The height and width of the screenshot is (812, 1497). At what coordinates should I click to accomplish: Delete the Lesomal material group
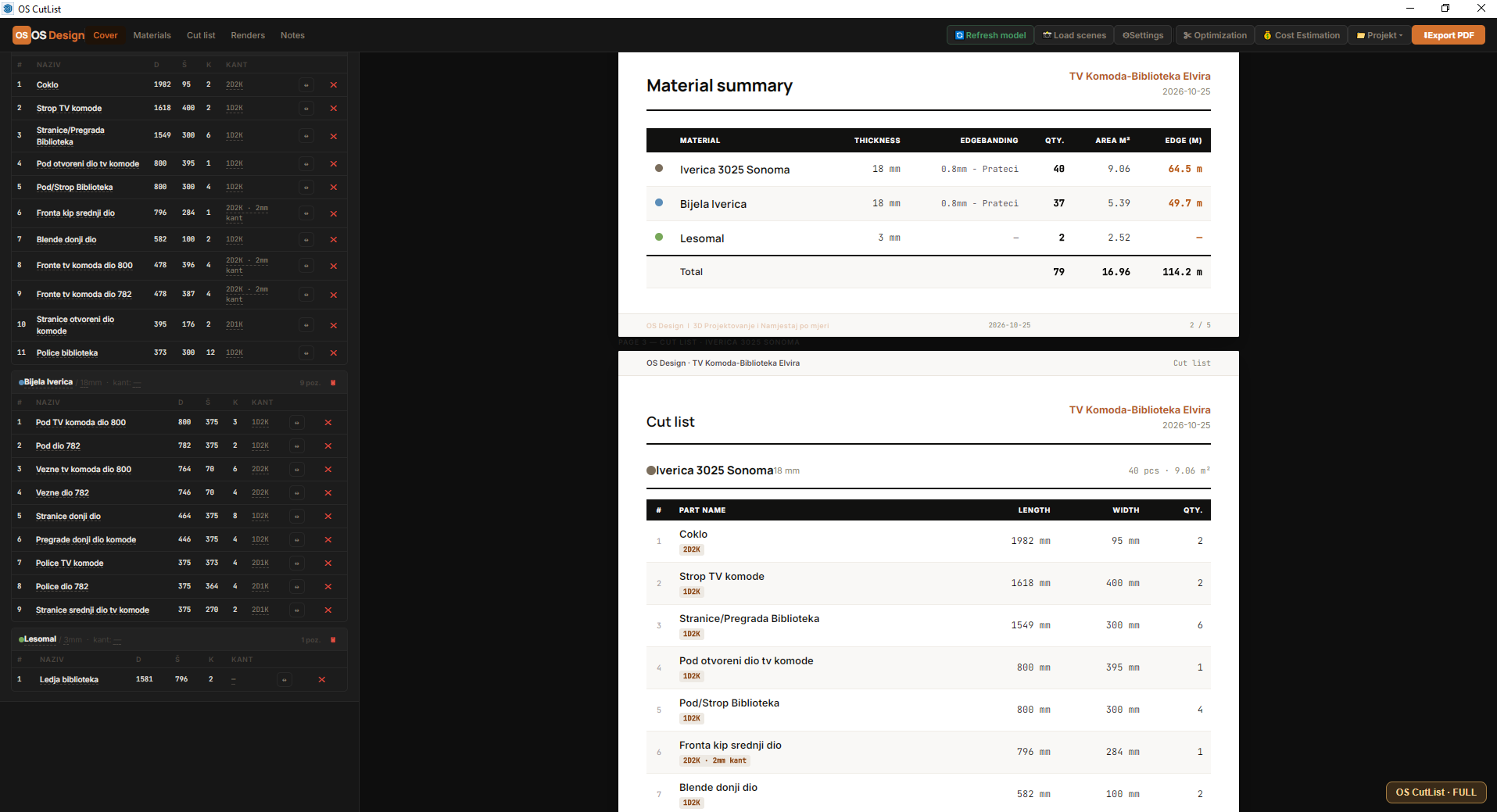[333, 640]
